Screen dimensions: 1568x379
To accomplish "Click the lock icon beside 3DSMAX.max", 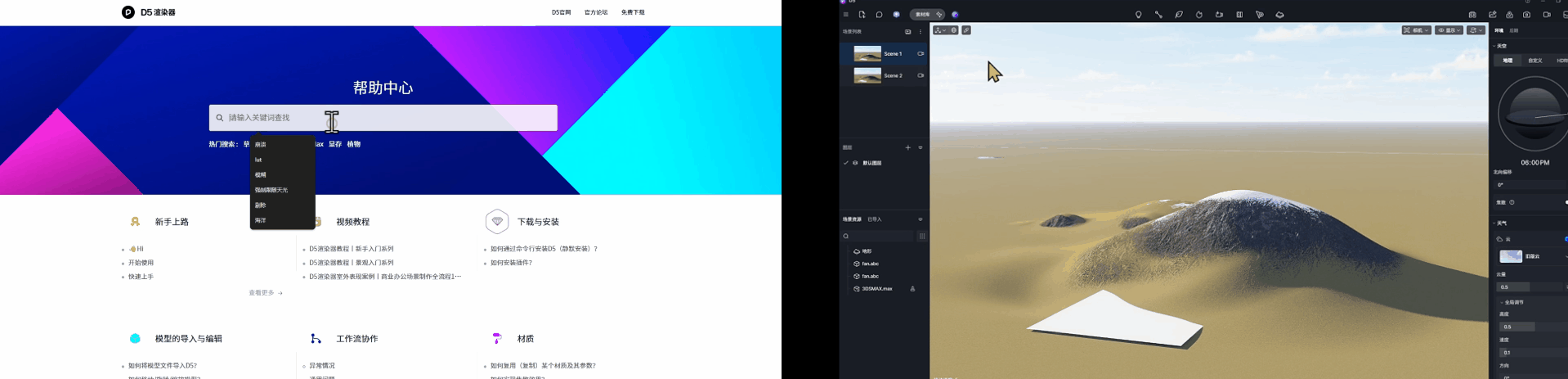I will coord(912,289).
